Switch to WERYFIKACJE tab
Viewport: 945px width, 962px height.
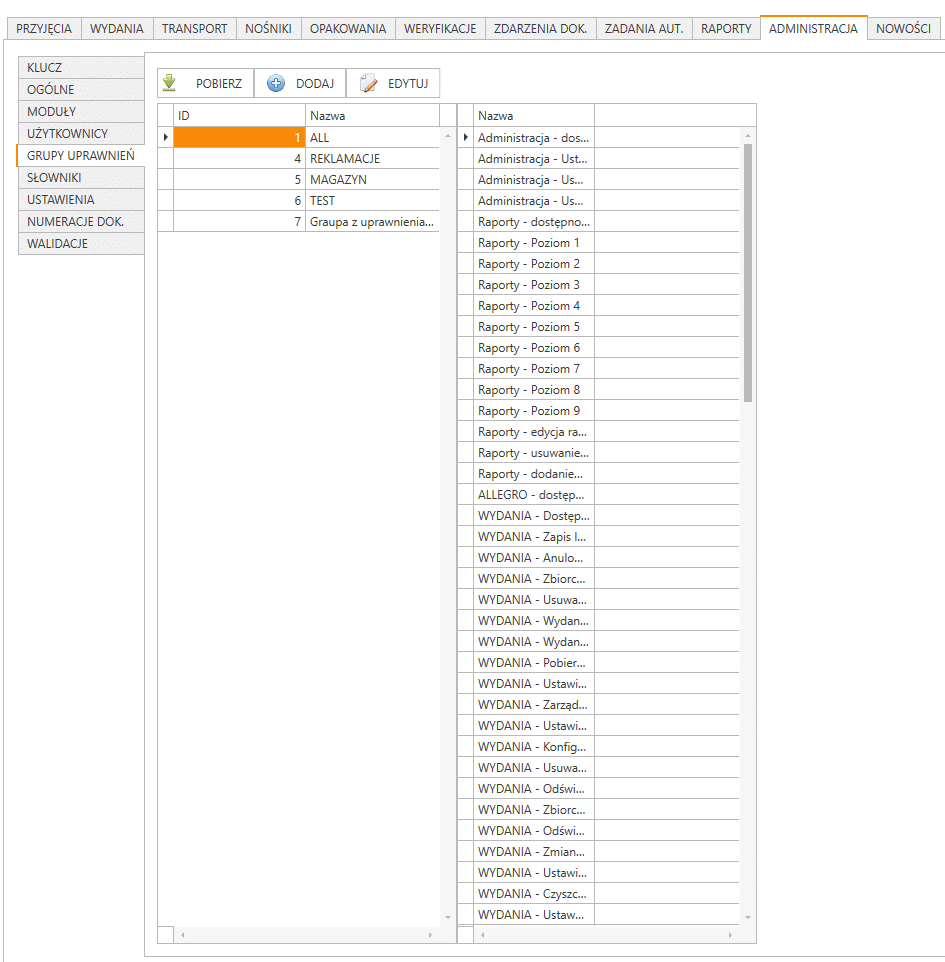coord(440,28)
